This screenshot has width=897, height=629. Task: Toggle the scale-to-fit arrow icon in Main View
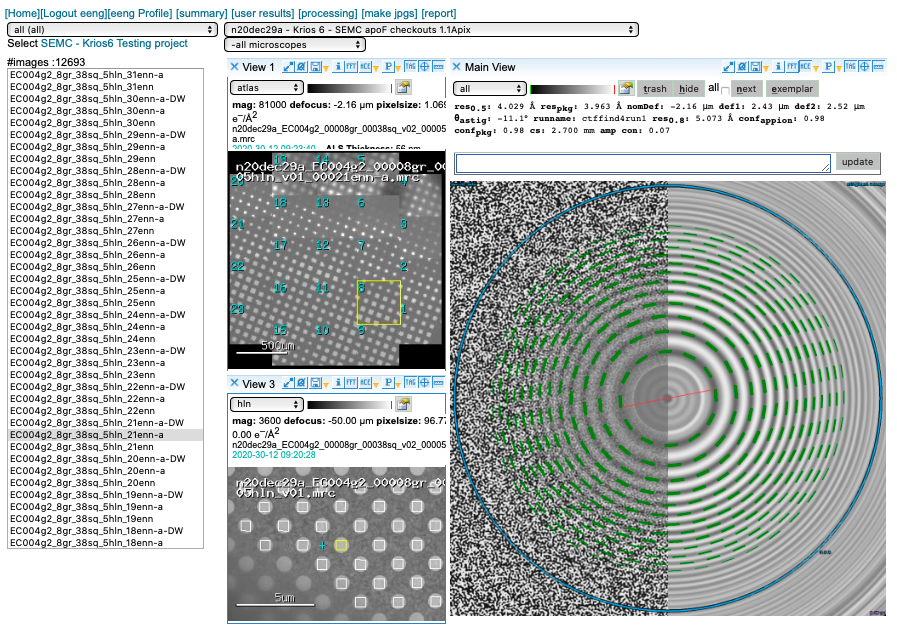(x=728, y=67)
